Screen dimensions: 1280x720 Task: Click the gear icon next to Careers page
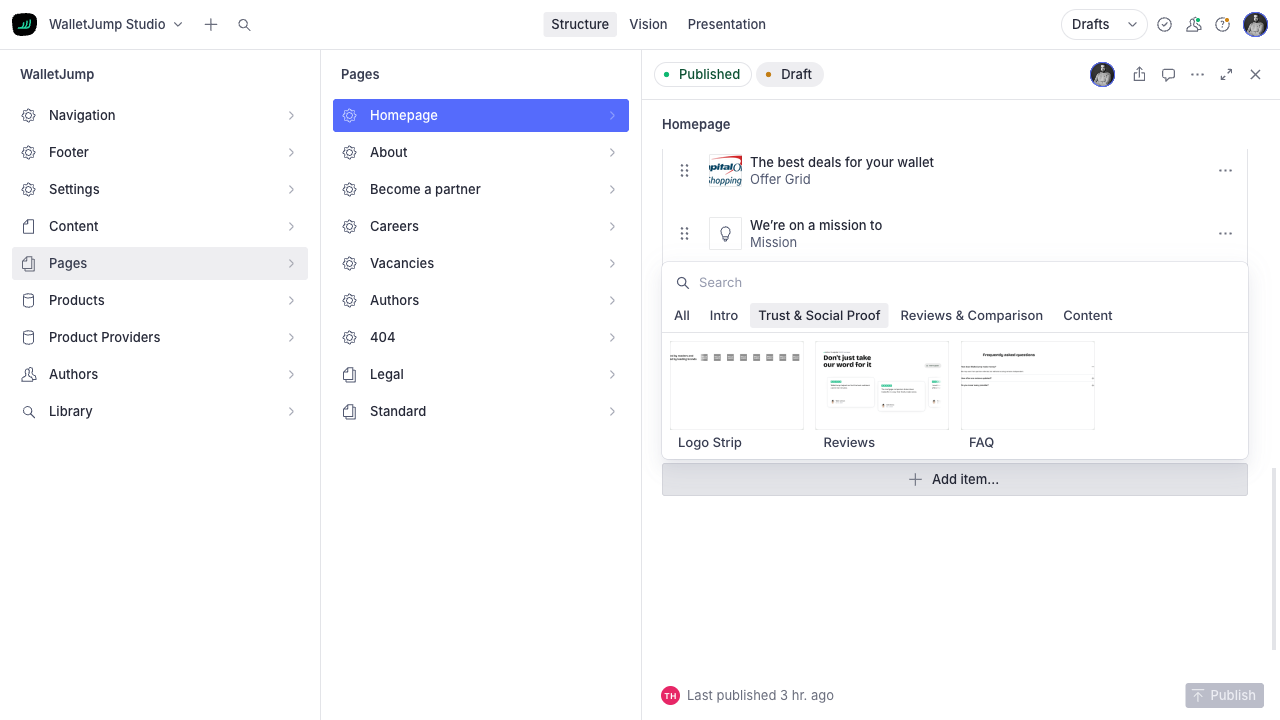(x=349, y=226)
